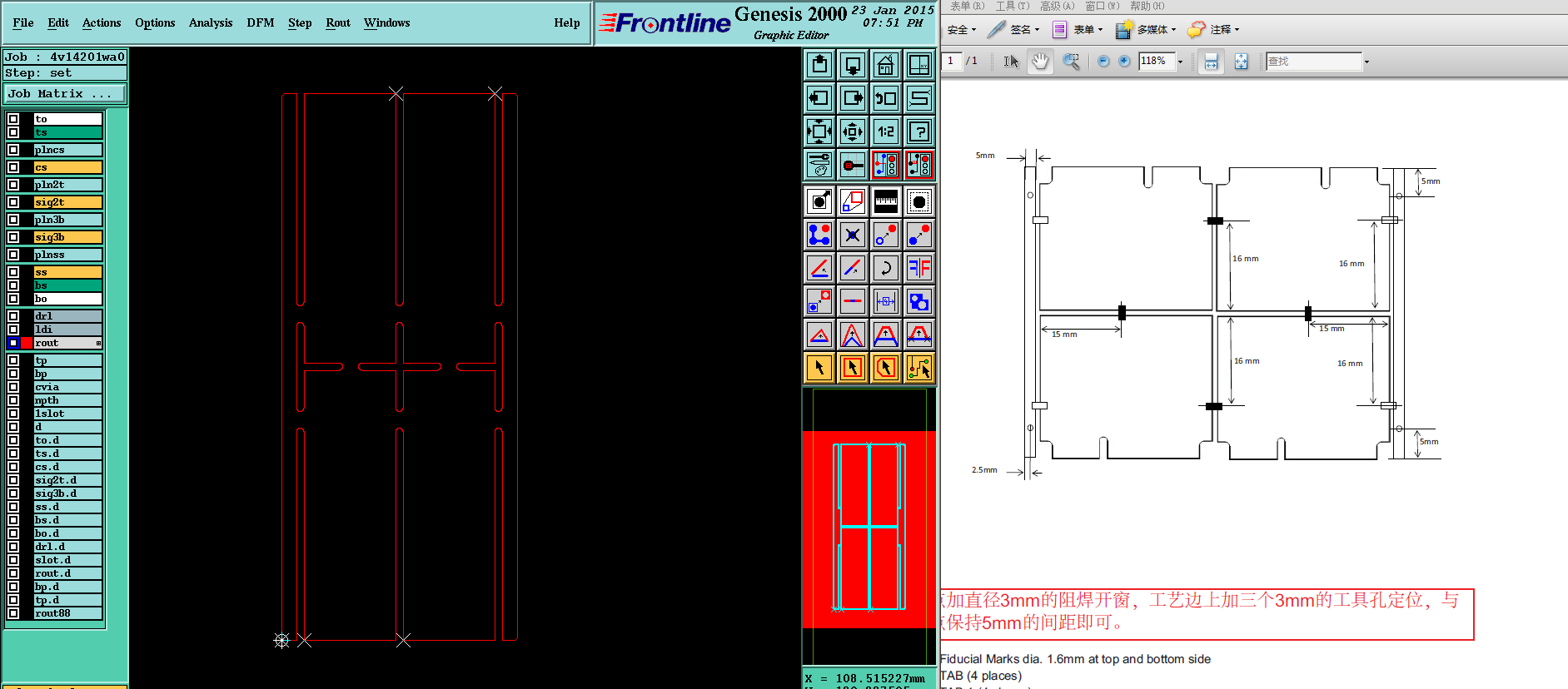The height and width of the screenshot is (689, 1568).
Task: Open the DFM menu
Action: [261, 23]
